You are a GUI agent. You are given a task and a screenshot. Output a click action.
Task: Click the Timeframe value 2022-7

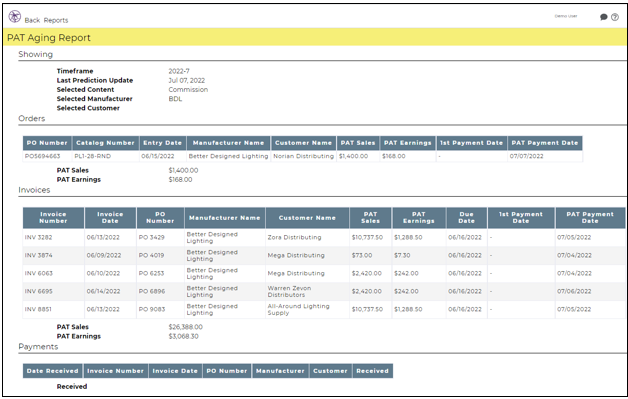(179, 71)
